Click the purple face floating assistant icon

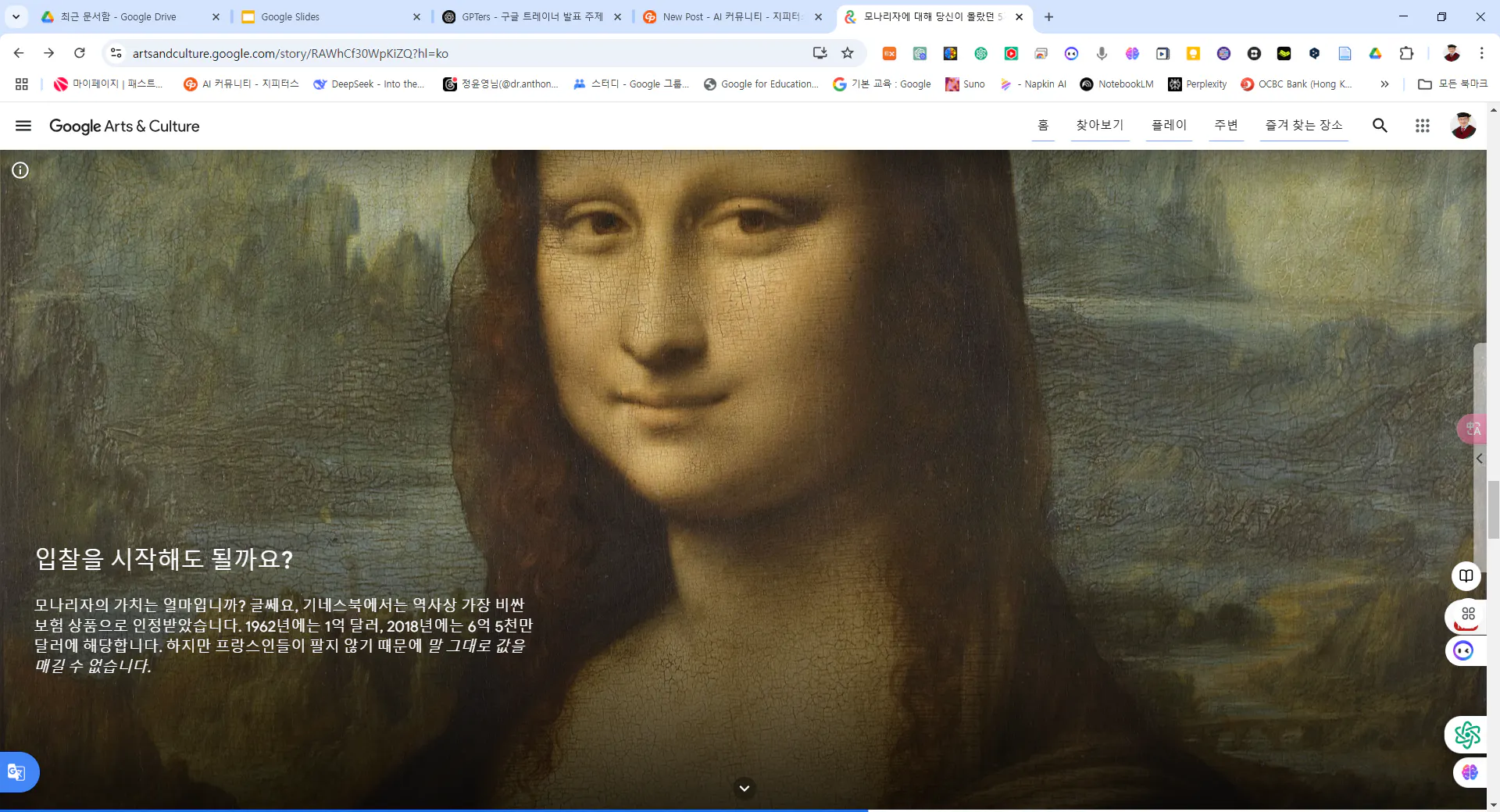(x=1463, y=650)
